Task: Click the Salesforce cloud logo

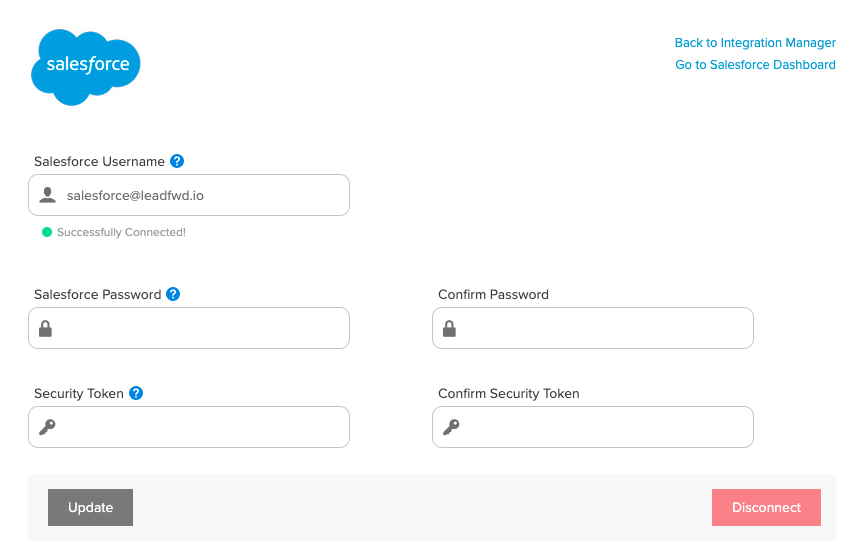Action: pos(86,67)
